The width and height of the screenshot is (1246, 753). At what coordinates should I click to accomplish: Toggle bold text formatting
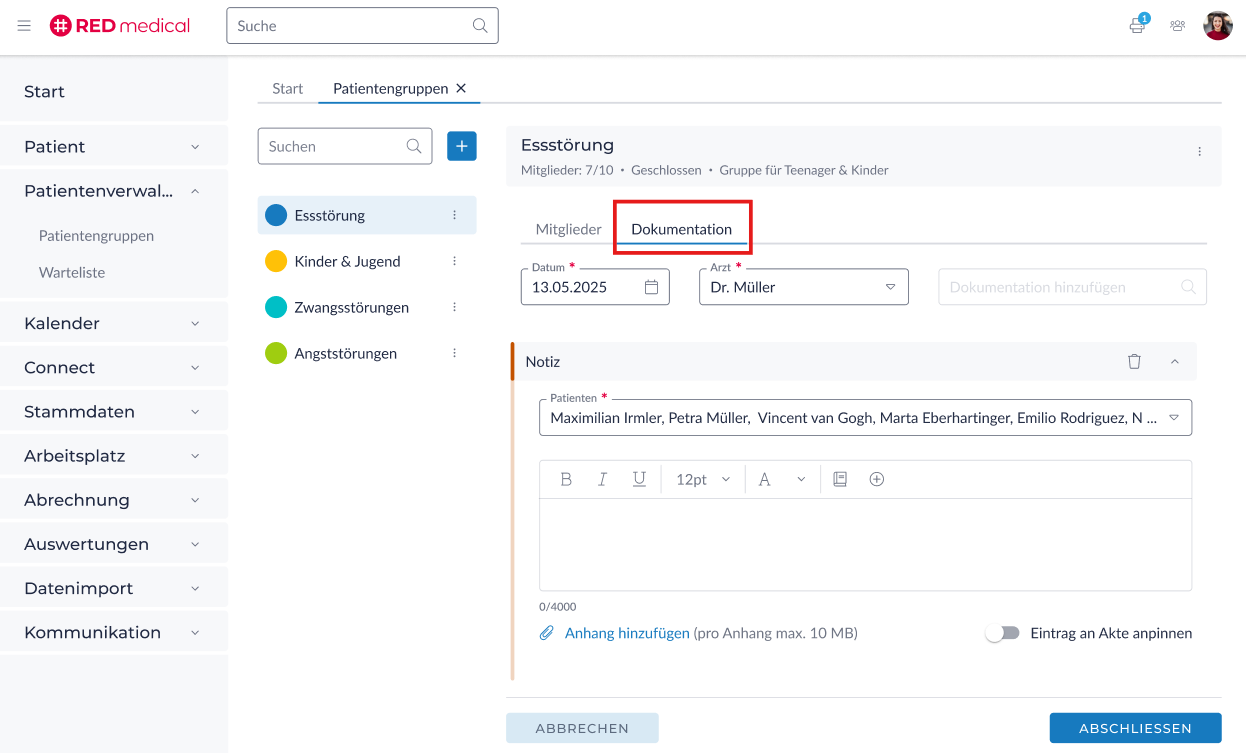pos(566,479)
